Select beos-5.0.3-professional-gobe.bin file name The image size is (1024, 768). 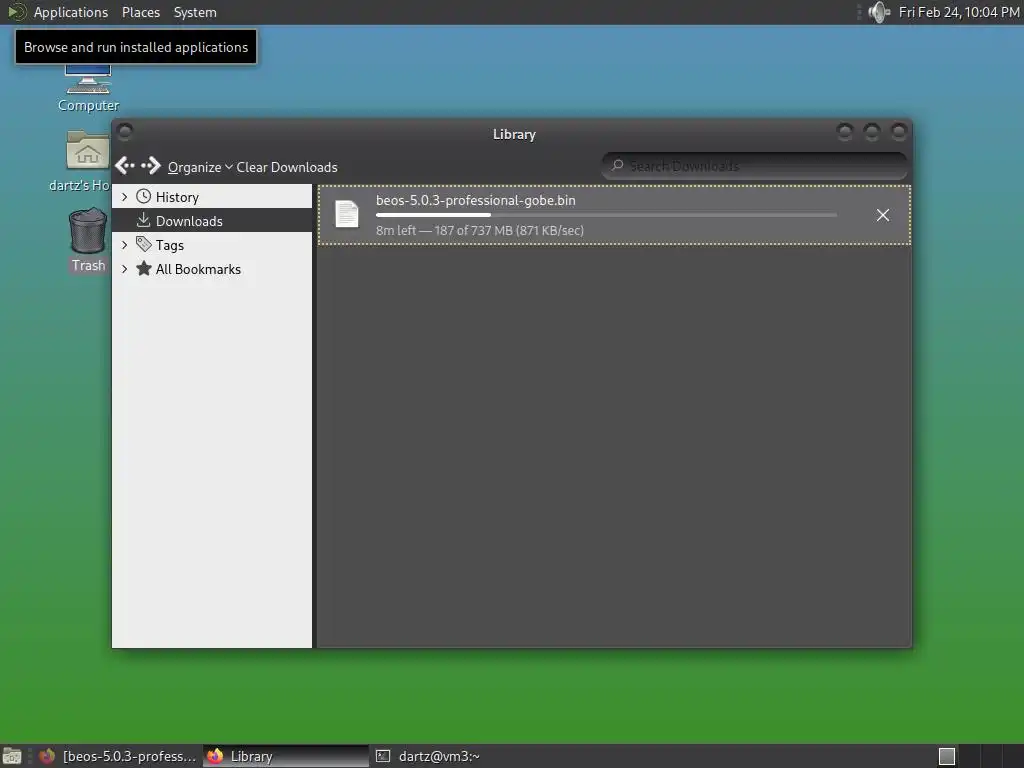coord(475,200)
